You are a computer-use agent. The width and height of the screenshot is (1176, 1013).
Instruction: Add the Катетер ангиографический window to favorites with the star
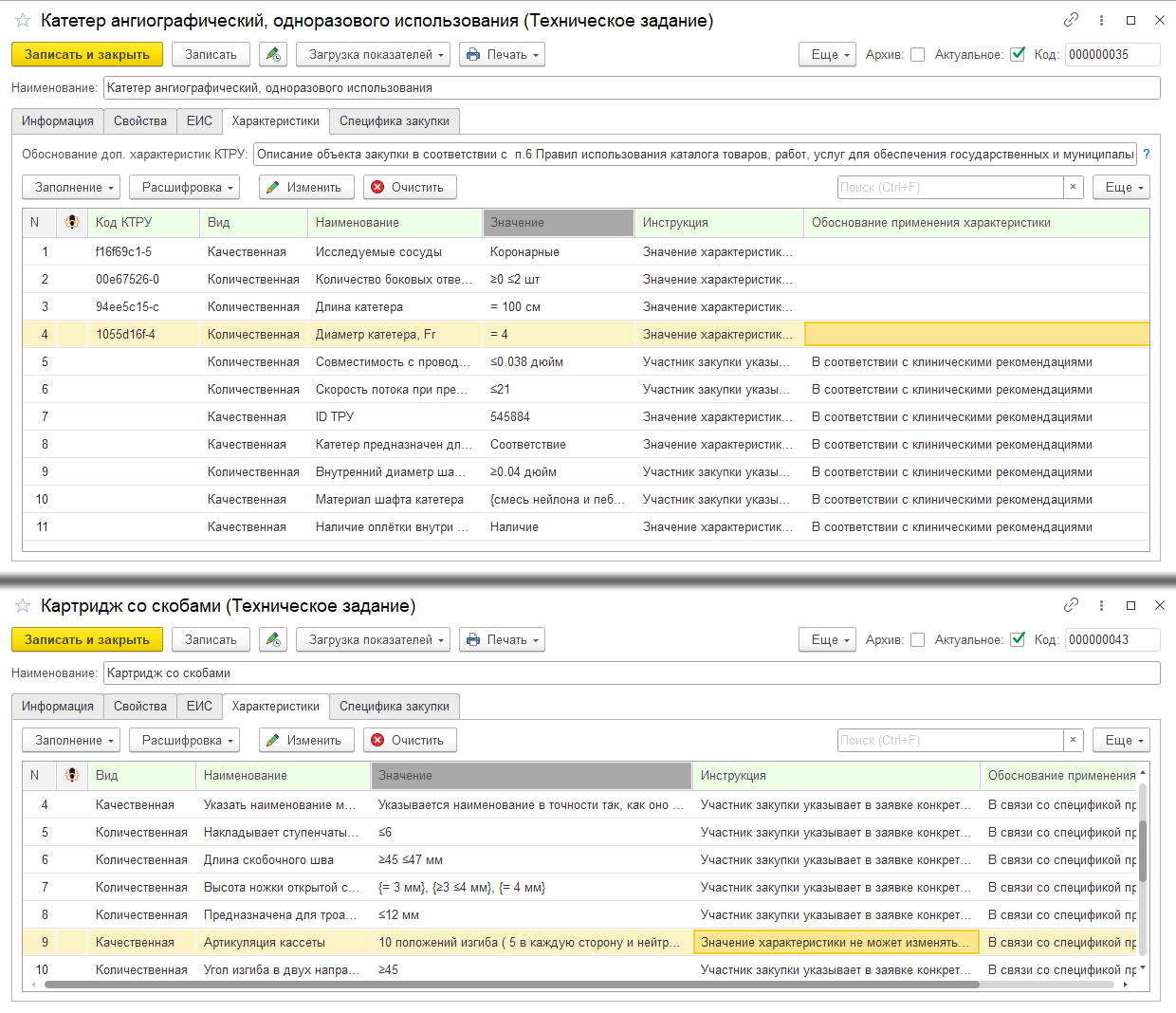23,20
